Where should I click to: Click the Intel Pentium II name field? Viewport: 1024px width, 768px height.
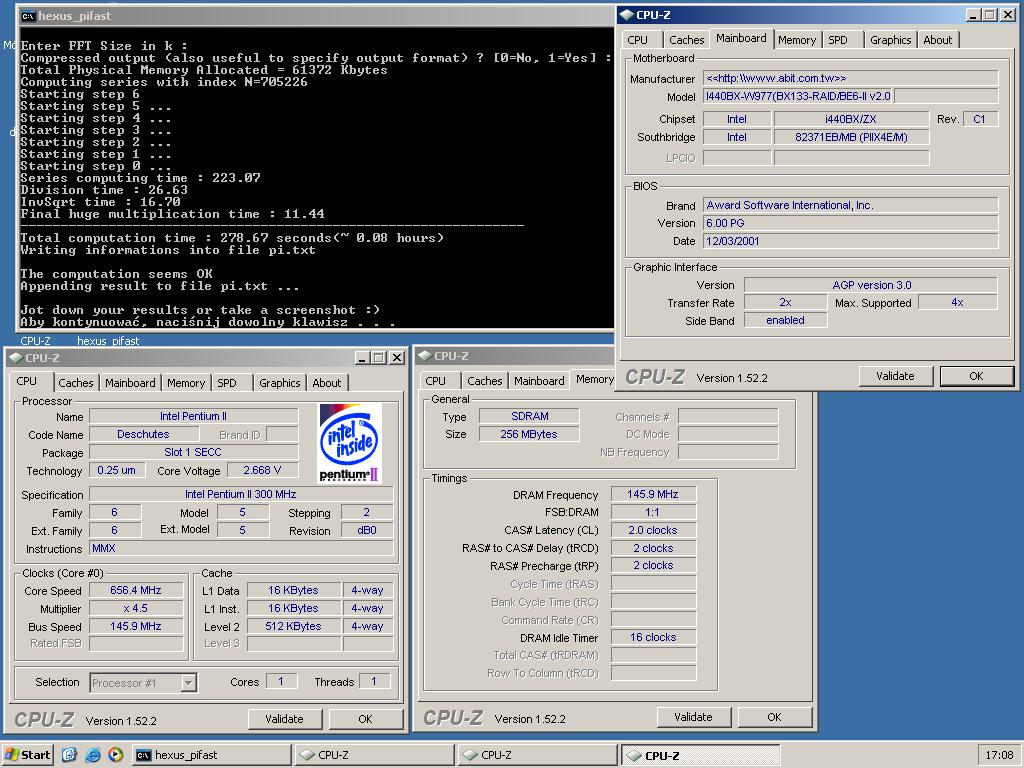point(193,416)
